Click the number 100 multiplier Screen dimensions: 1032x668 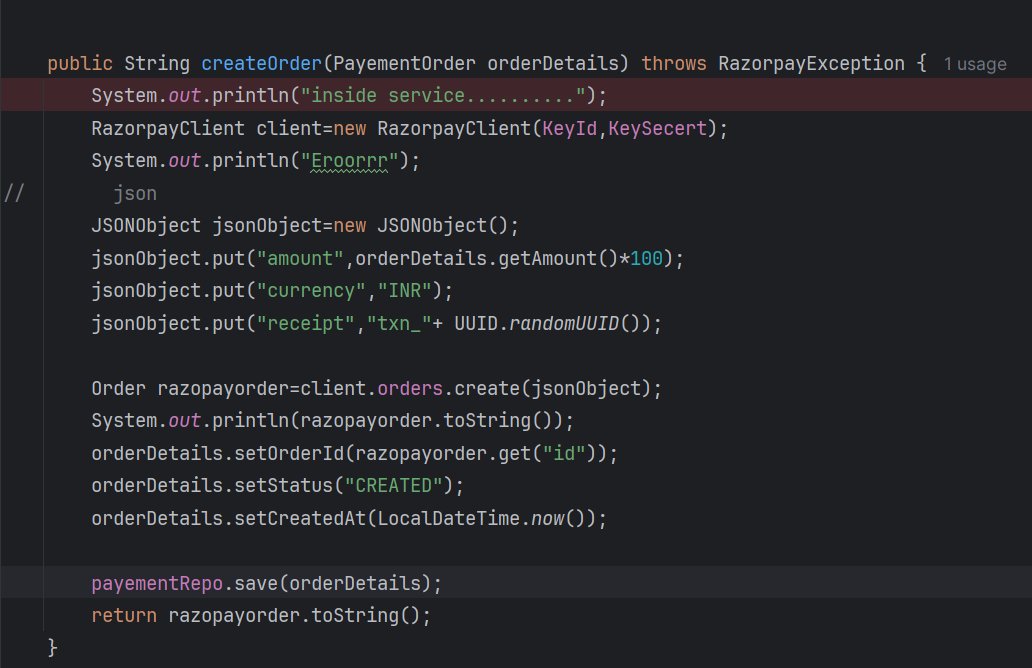click(x=646, y=258)
